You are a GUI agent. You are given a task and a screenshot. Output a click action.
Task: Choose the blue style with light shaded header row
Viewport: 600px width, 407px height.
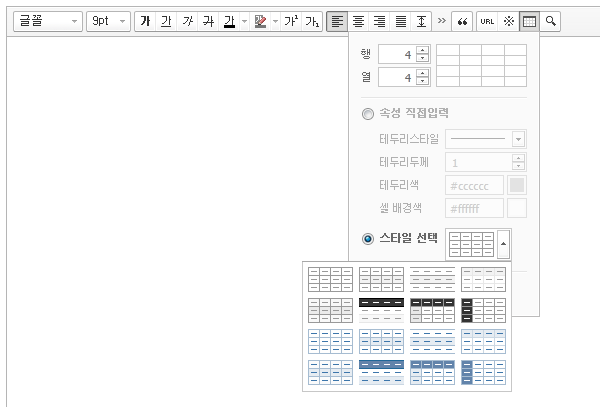click(x=483, y=342)
